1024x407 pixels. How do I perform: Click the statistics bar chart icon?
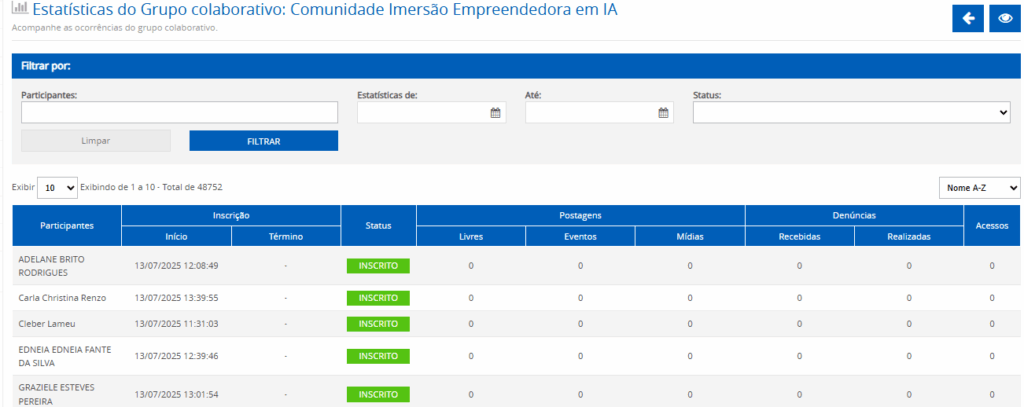19,11
